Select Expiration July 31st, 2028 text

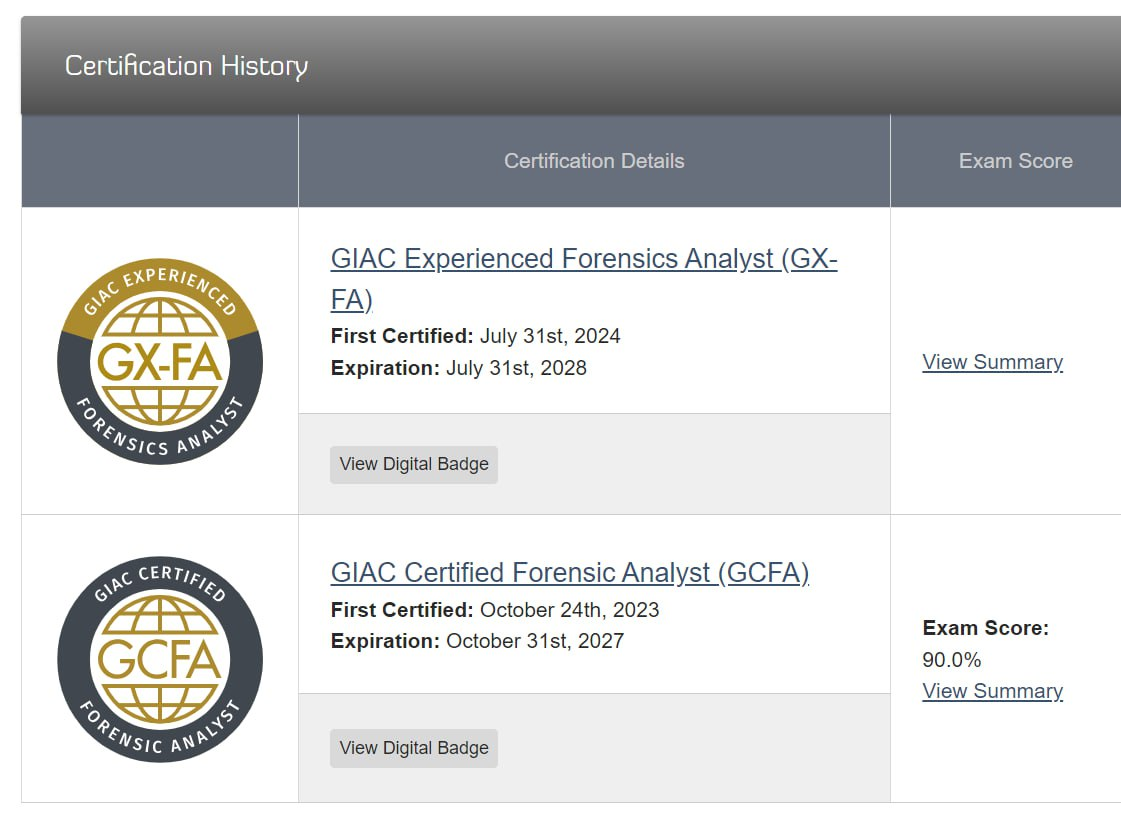pyautogui.click(x=458, y=368)
